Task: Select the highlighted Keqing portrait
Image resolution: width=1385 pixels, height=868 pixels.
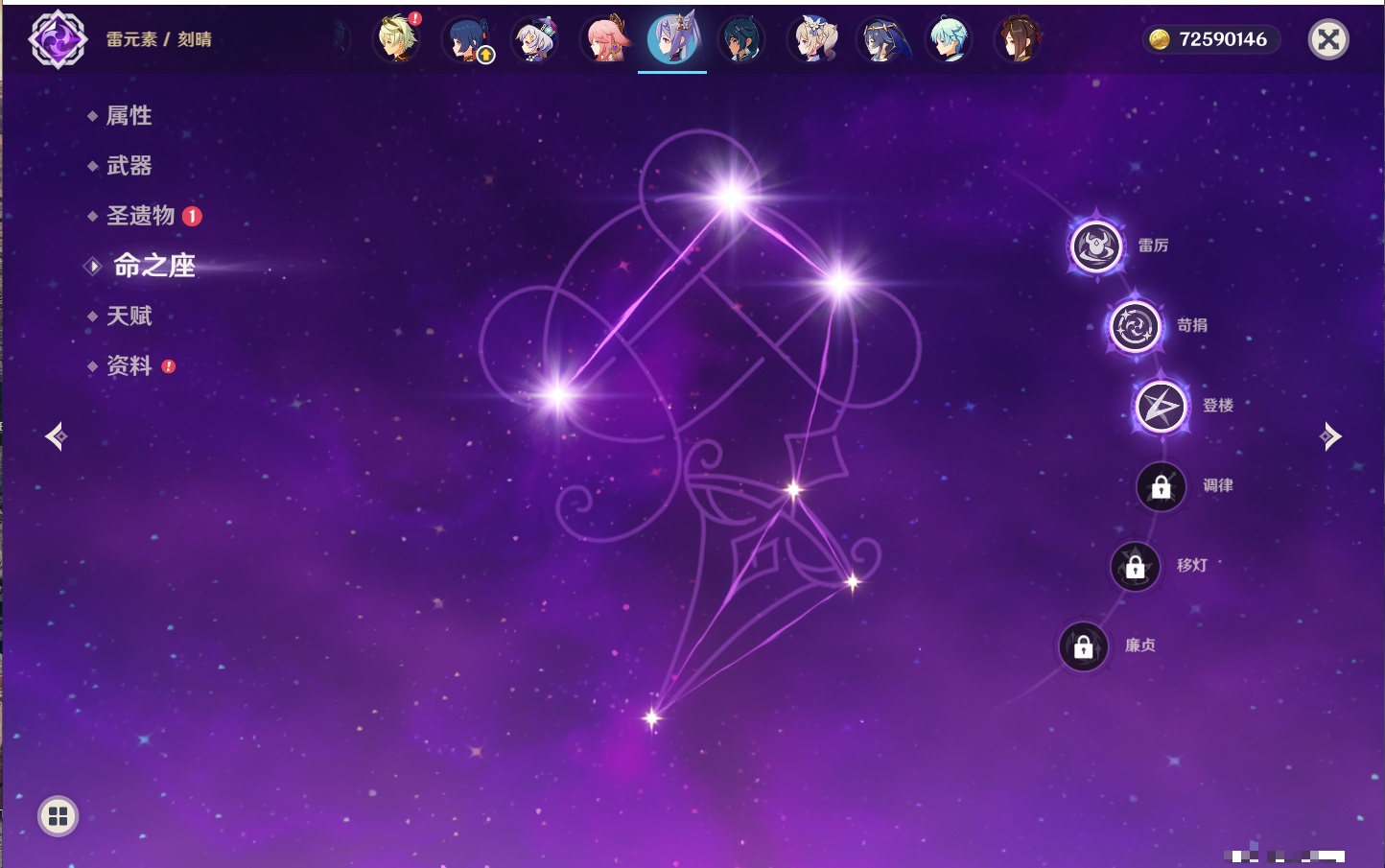Action: (x=672, y=38)
